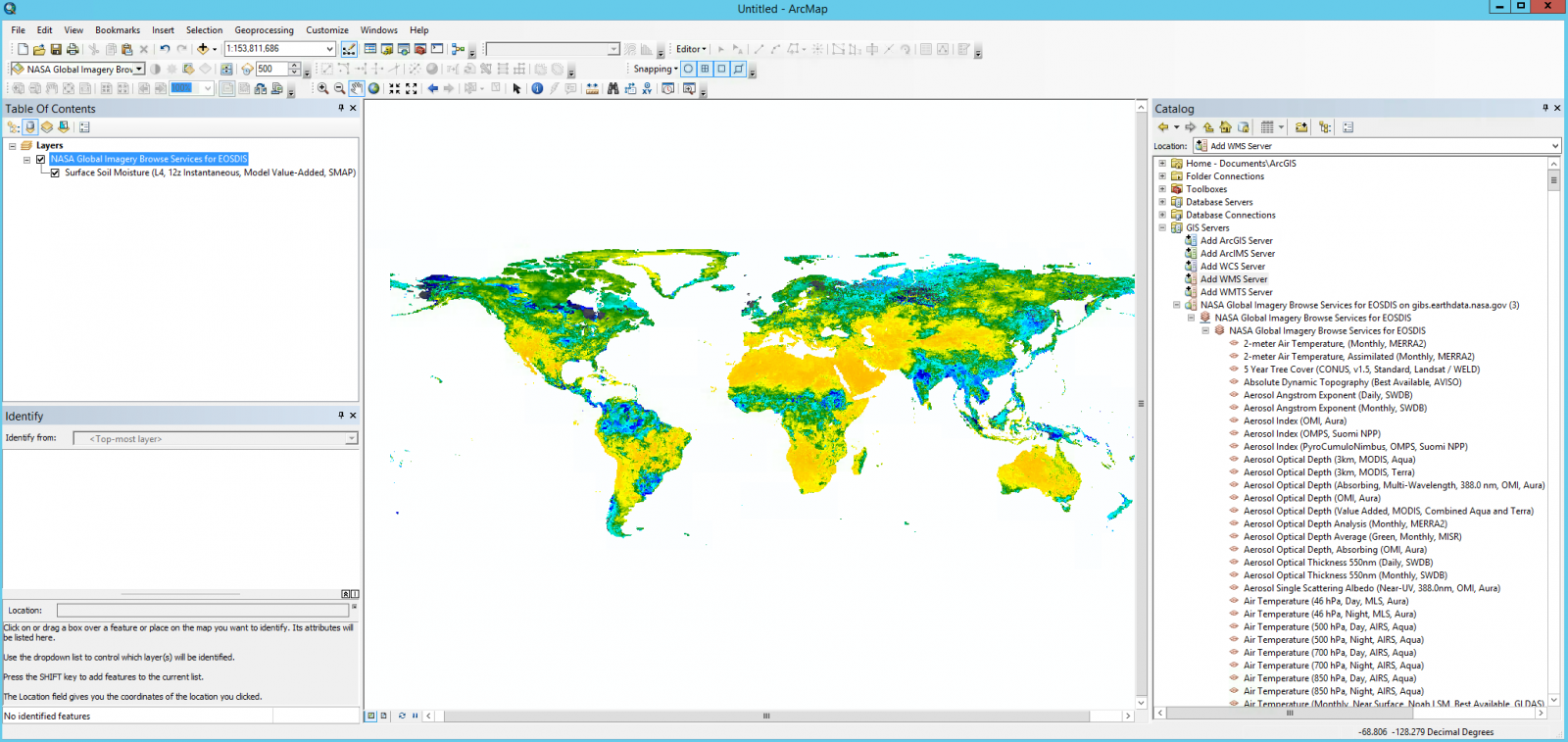Open the map scale dropdown

(x=329, y=49)
